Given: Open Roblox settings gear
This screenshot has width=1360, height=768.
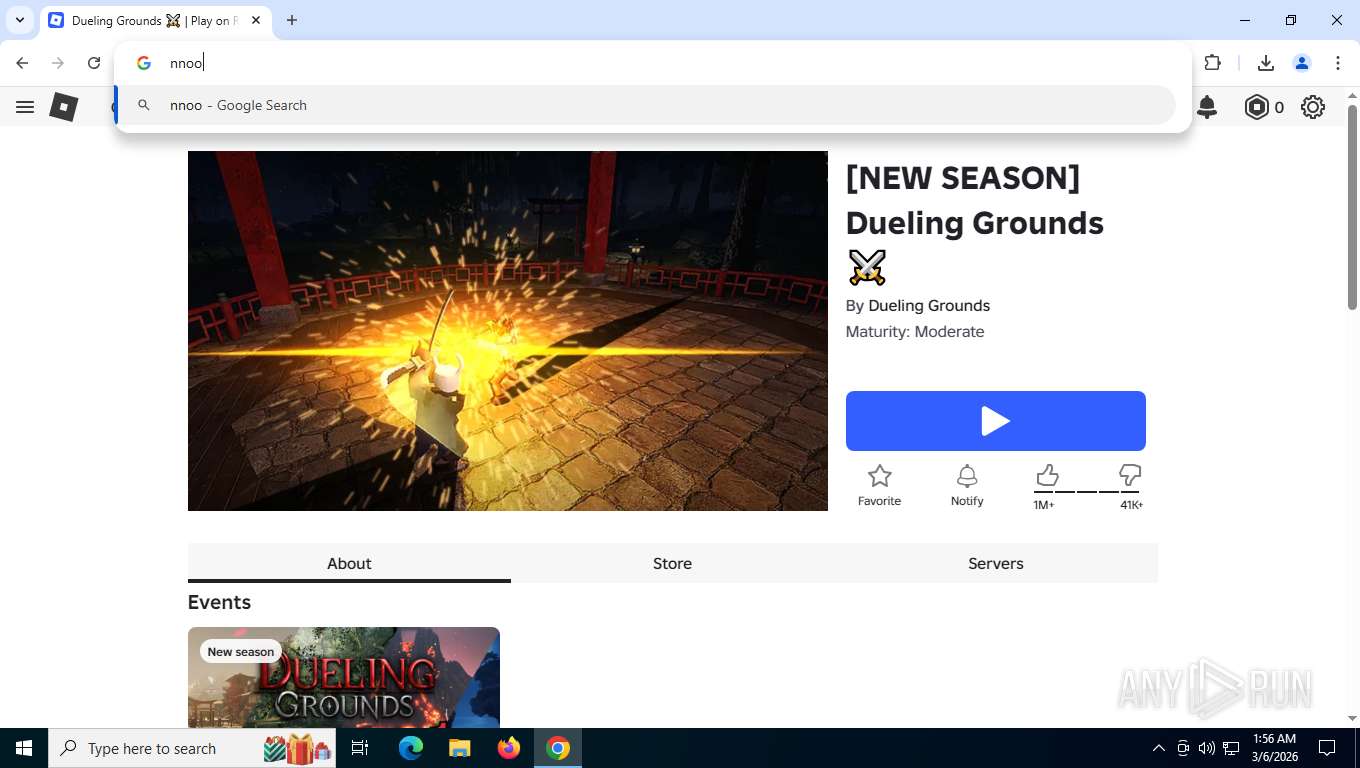Looking at the screenshot, I should (x=1313, y=107).
